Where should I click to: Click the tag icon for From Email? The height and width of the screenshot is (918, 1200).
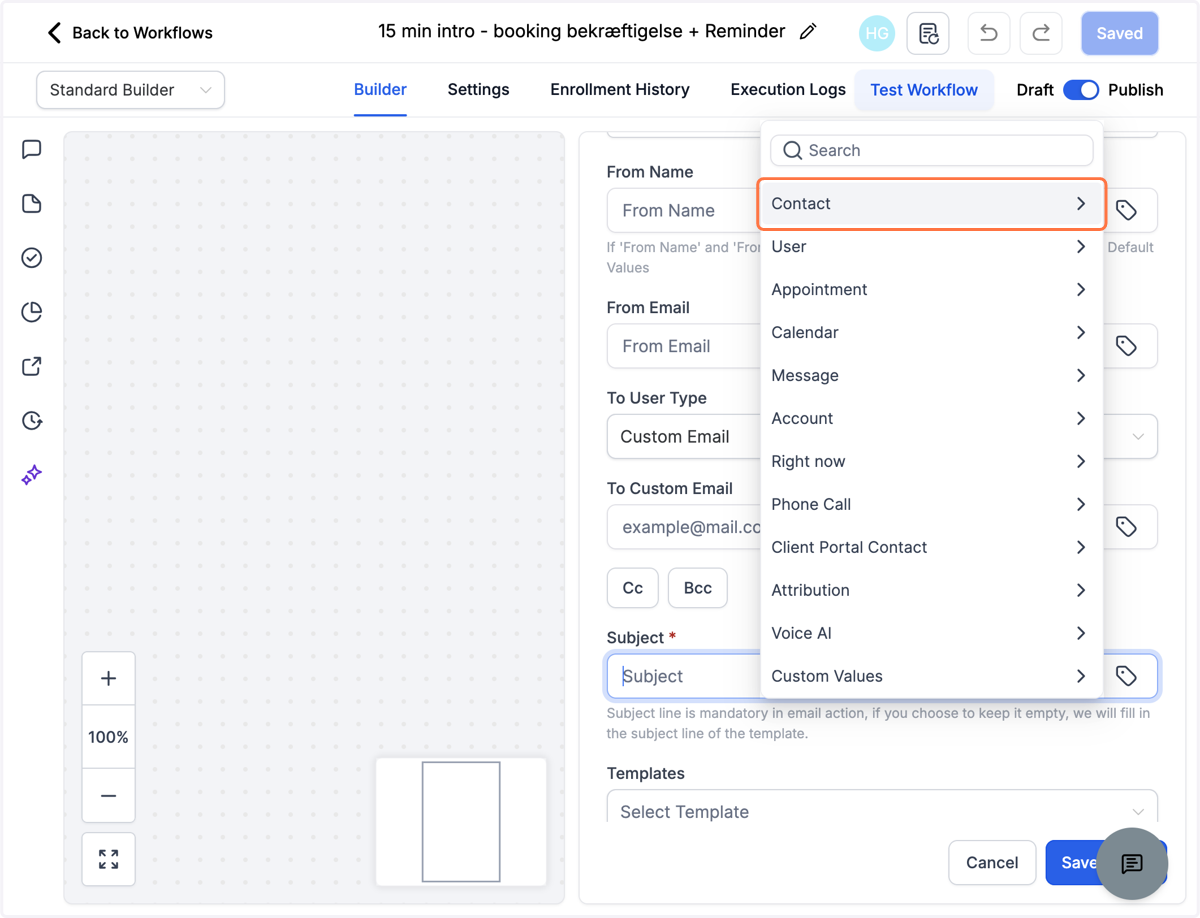pyautogui.click(x=1127, y=346)
